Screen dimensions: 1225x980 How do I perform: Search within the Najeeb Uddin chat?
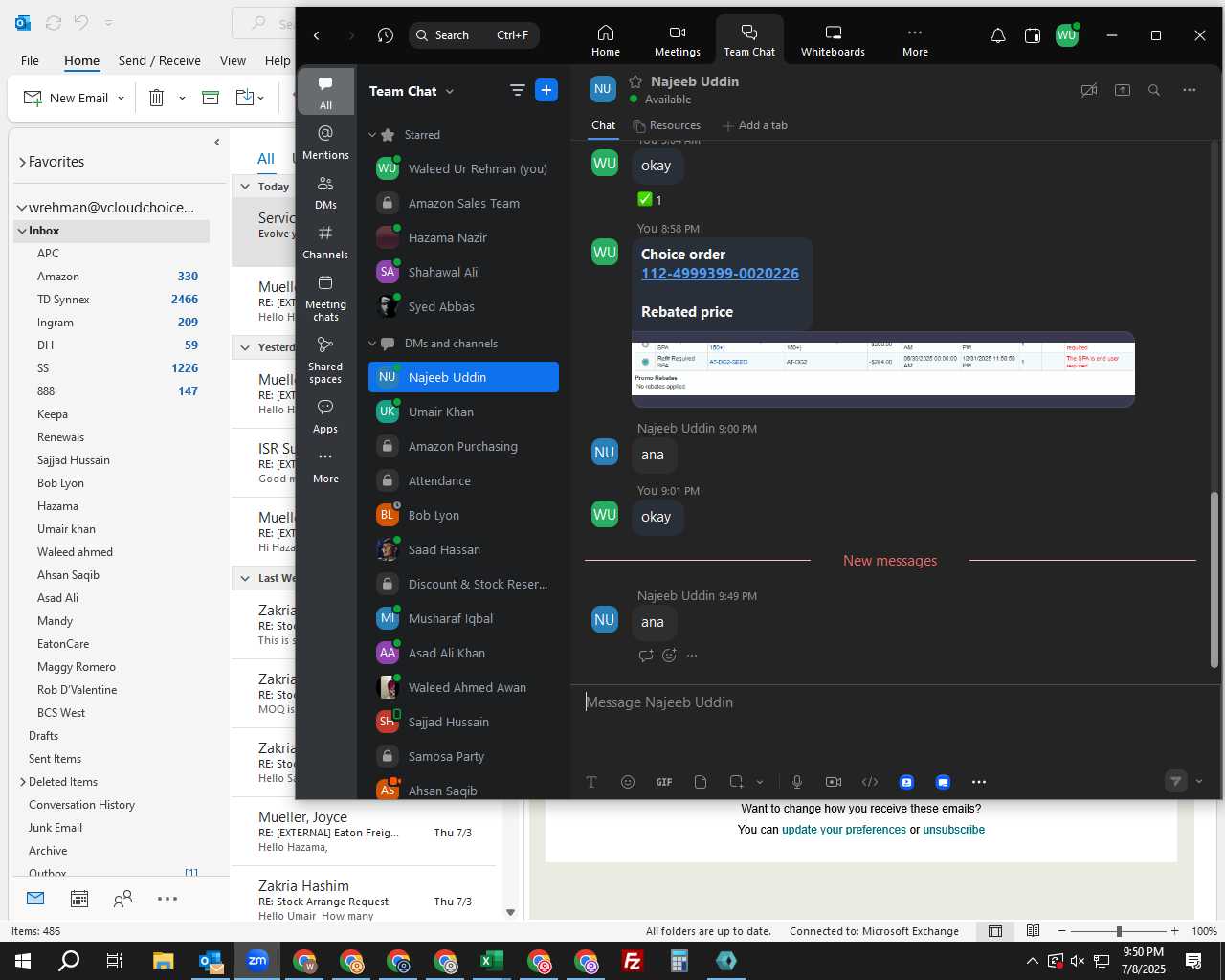point(1154,90)
